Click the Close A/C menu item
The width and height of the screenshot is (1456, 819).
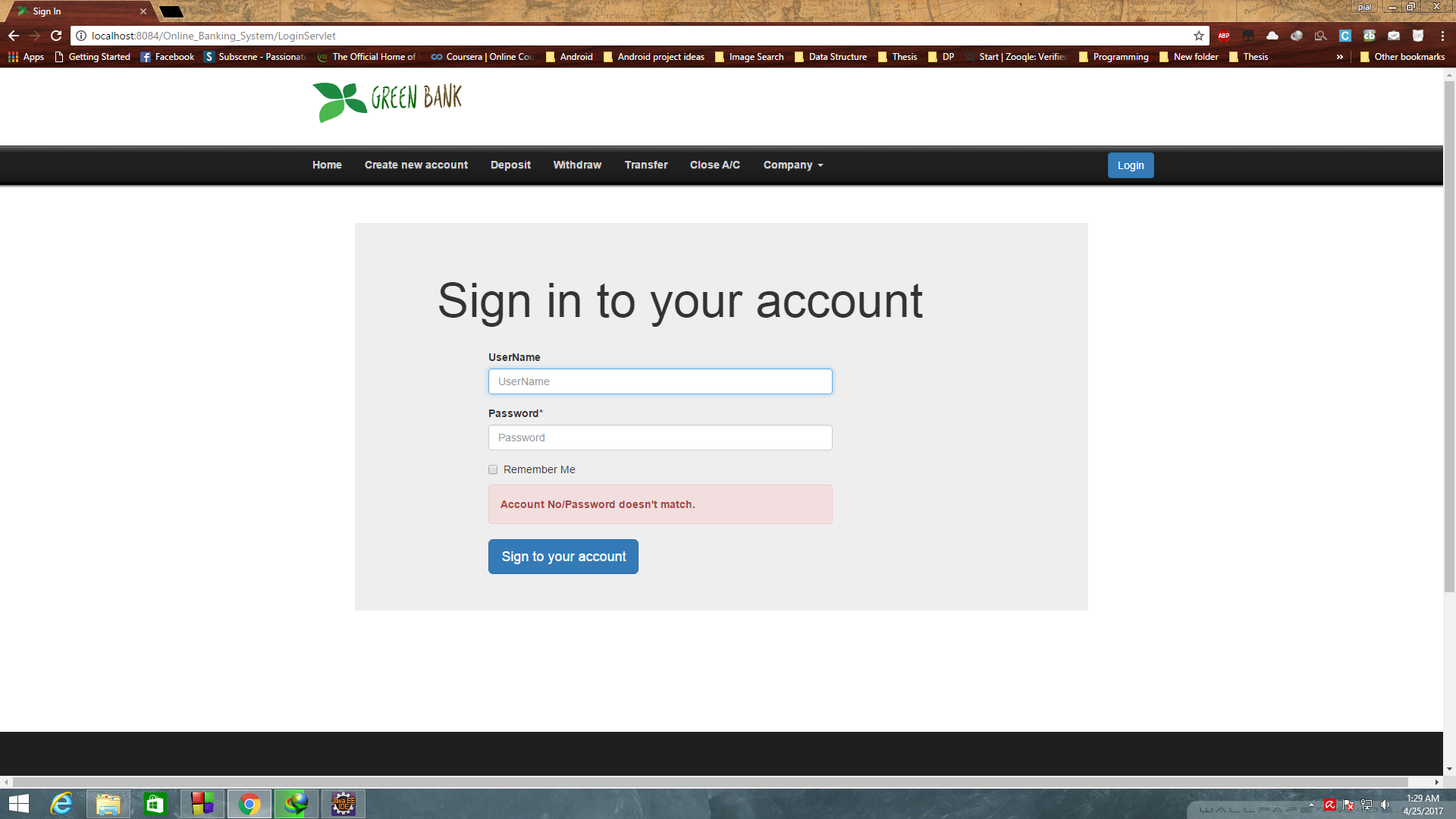(714, 164)
